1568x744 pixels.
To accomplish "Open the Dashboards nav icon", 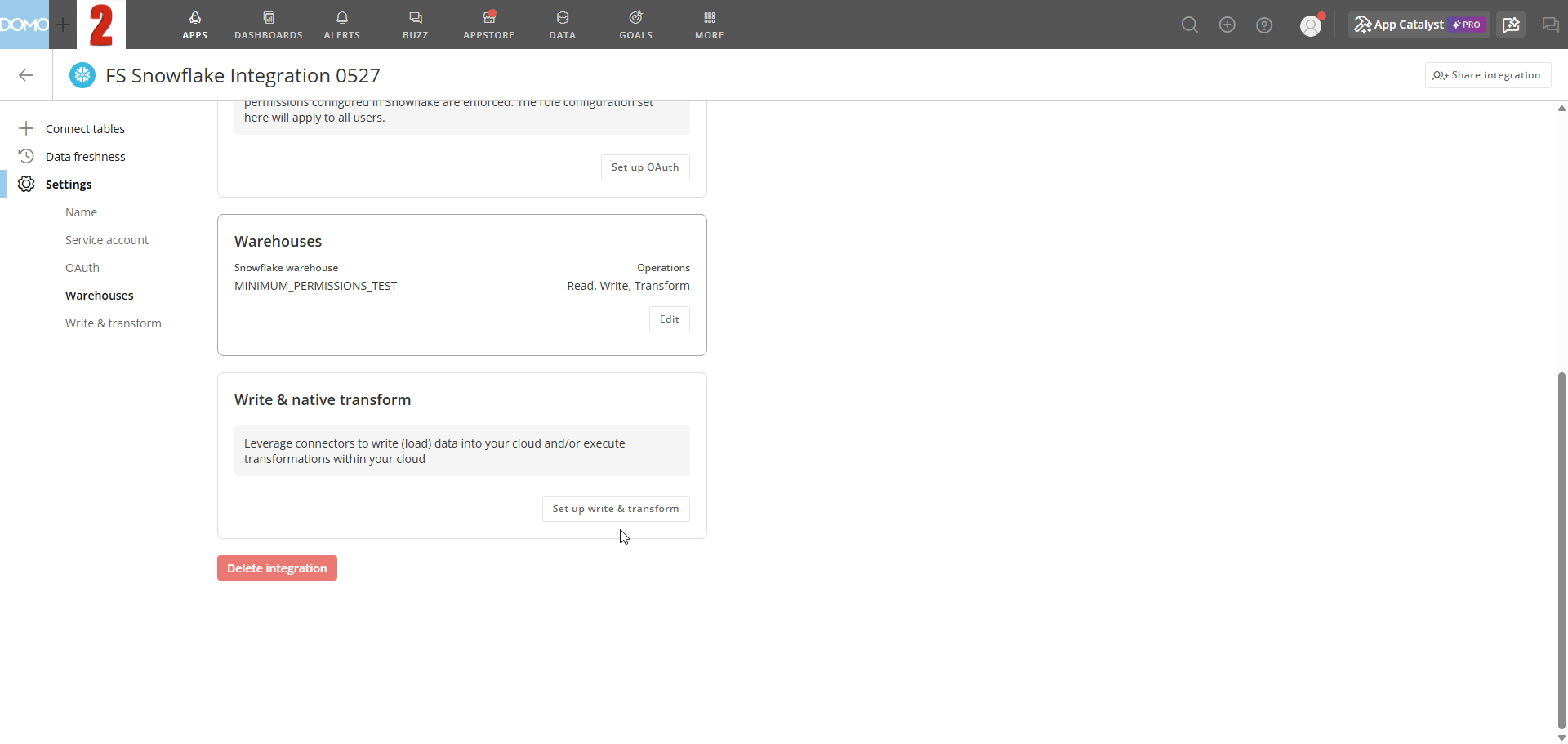I will [x=269, y=17].
